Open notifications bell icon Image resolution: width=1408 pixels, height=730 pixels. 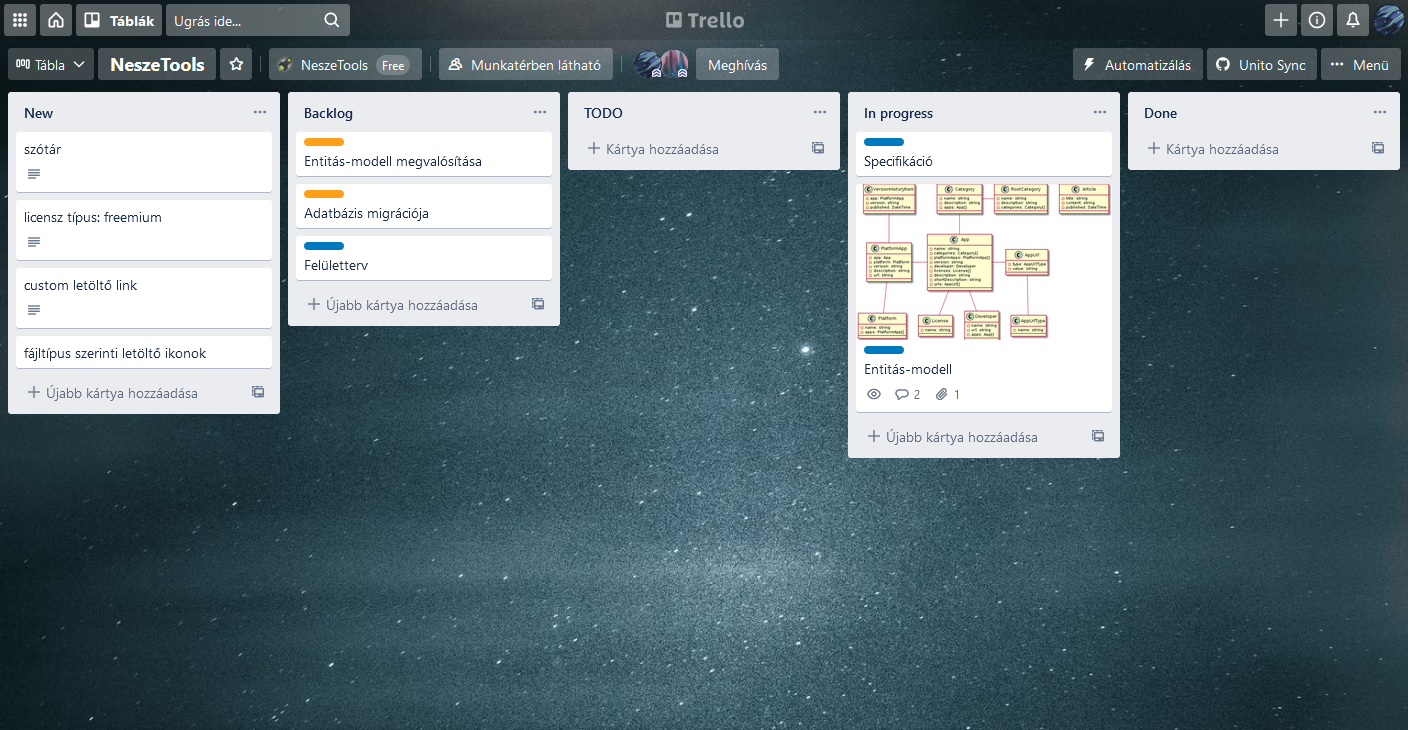[1353, 20]
